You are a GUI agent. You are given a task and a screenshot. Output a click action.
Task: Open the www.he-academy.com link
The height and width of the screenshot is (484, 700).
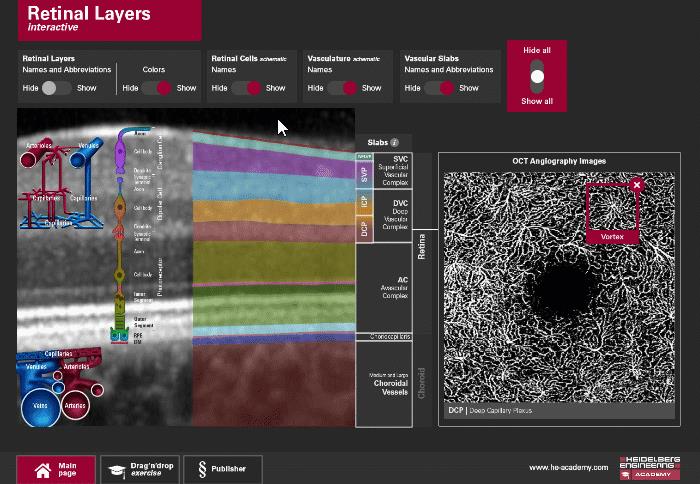pos(568,468)
